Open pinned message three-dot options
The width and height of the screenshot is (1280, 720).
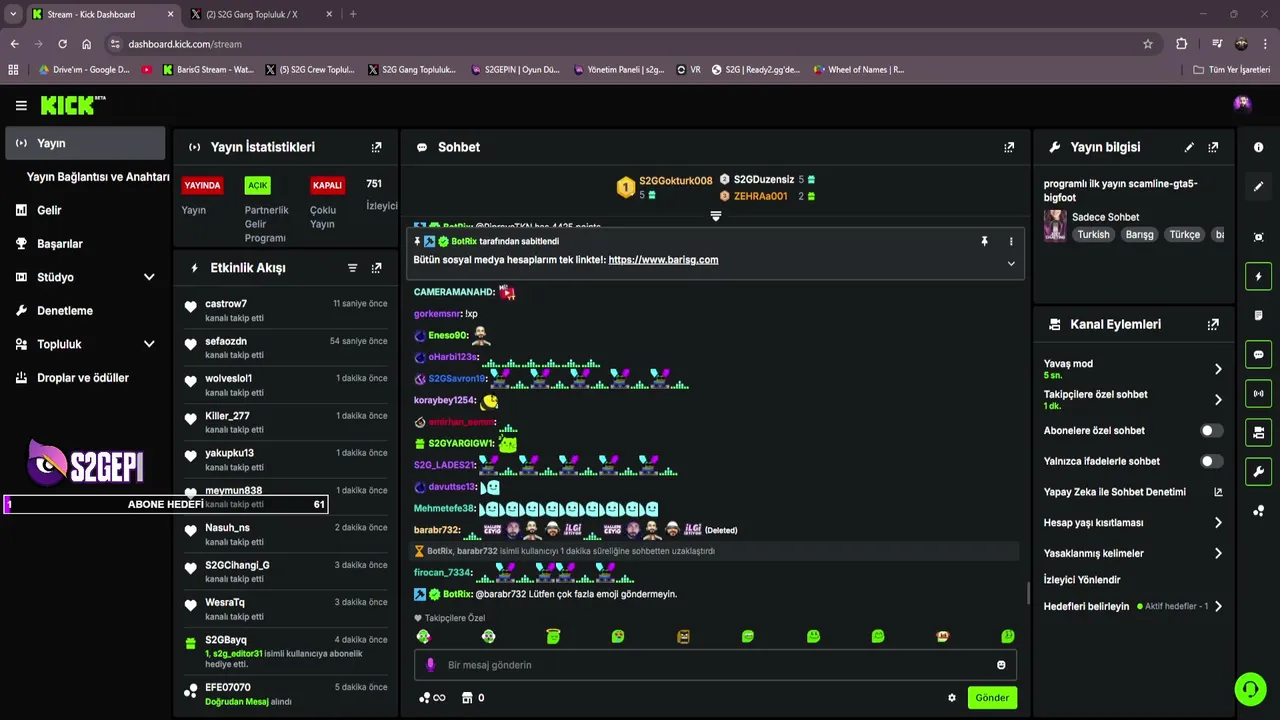coord(1011,241)
